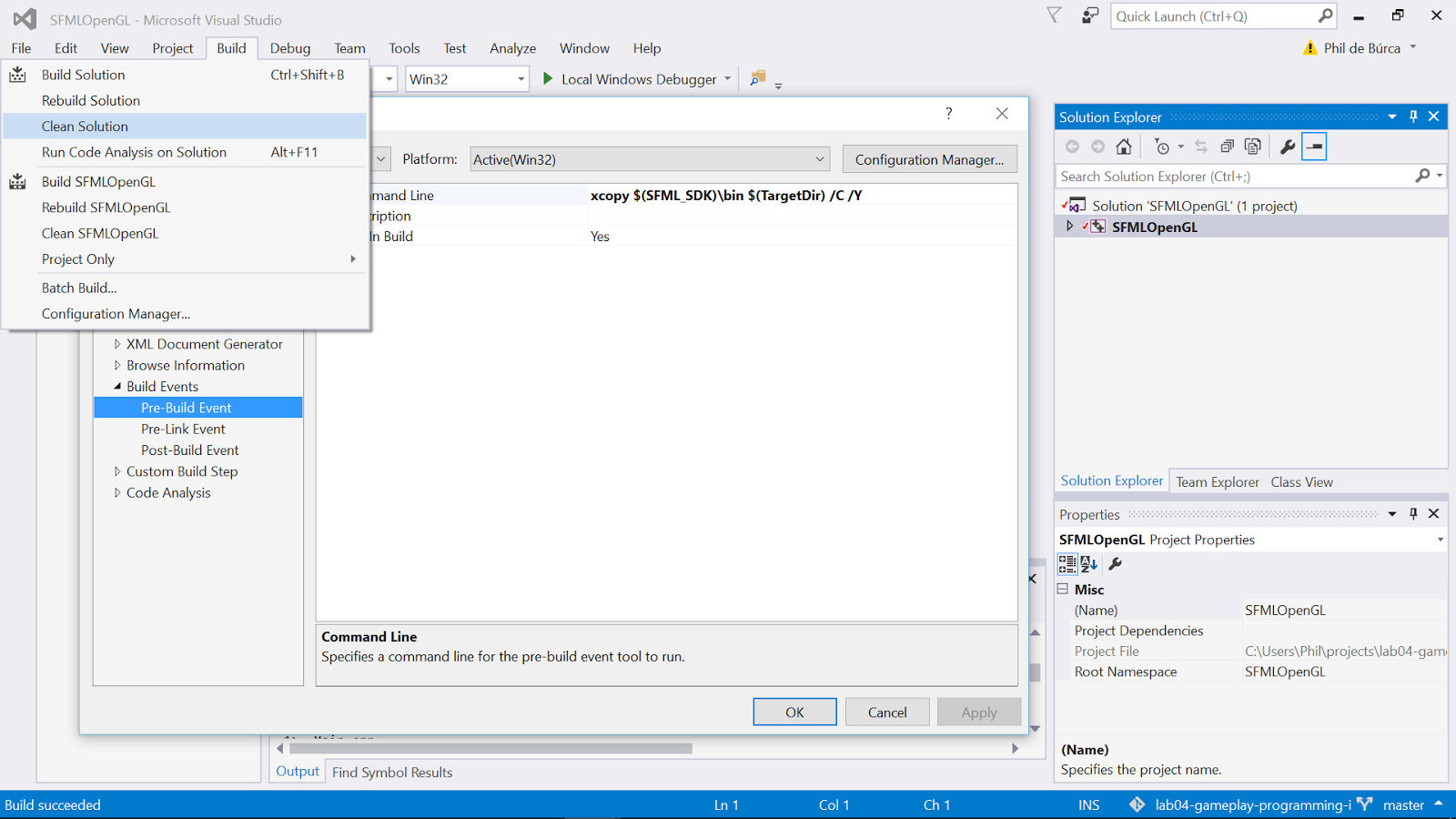Select Build Solution menu entry
Screen dimensions: 1456x819
(x=186, y=75)
